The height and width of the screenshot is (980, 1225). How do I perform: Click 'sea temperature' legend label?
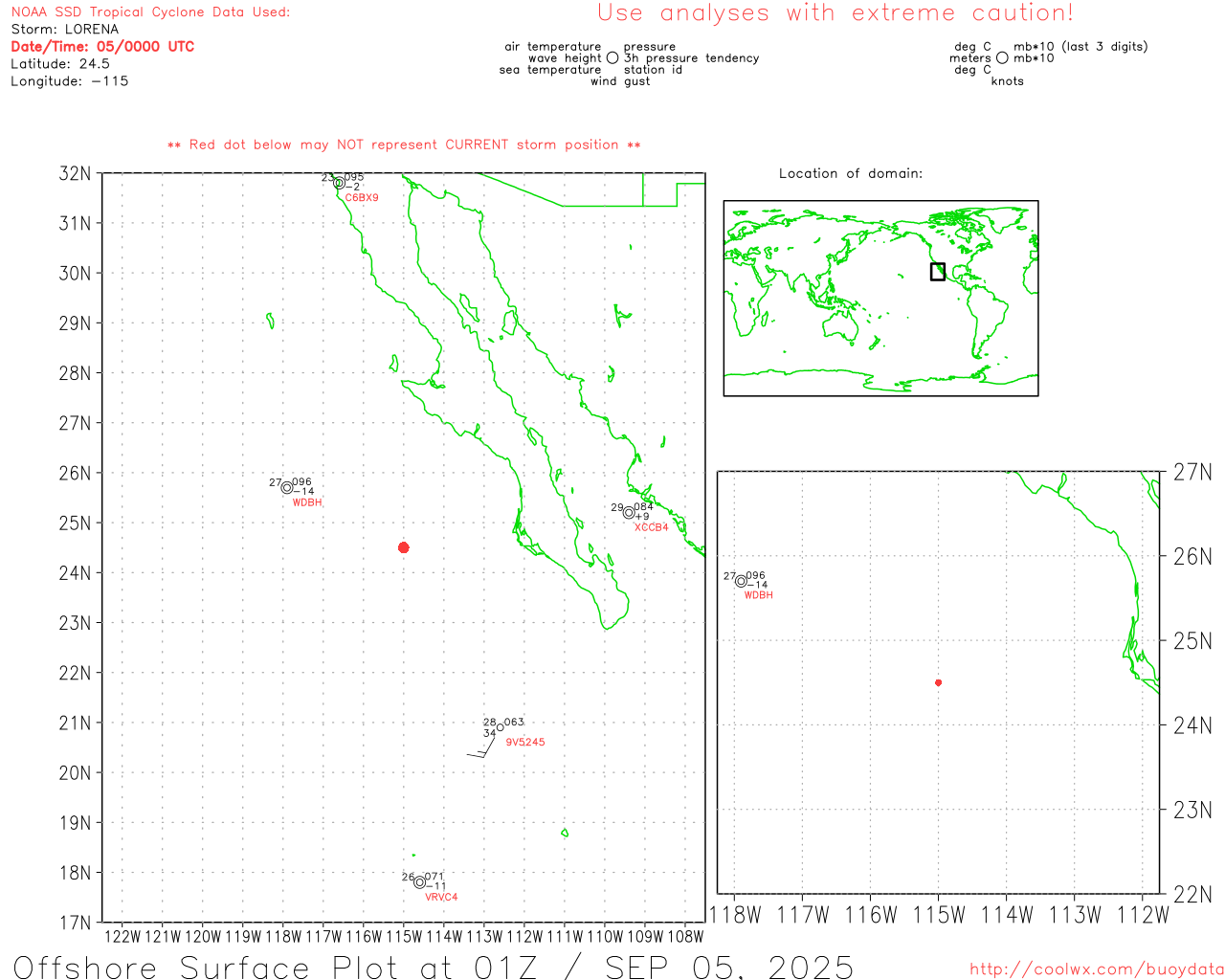[550, 70]
